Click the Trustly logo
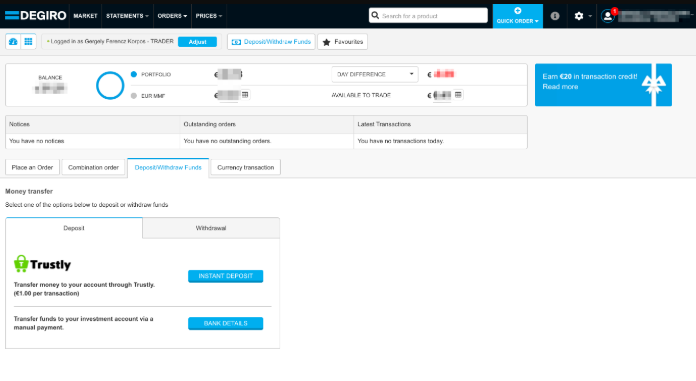 [42, 264]
